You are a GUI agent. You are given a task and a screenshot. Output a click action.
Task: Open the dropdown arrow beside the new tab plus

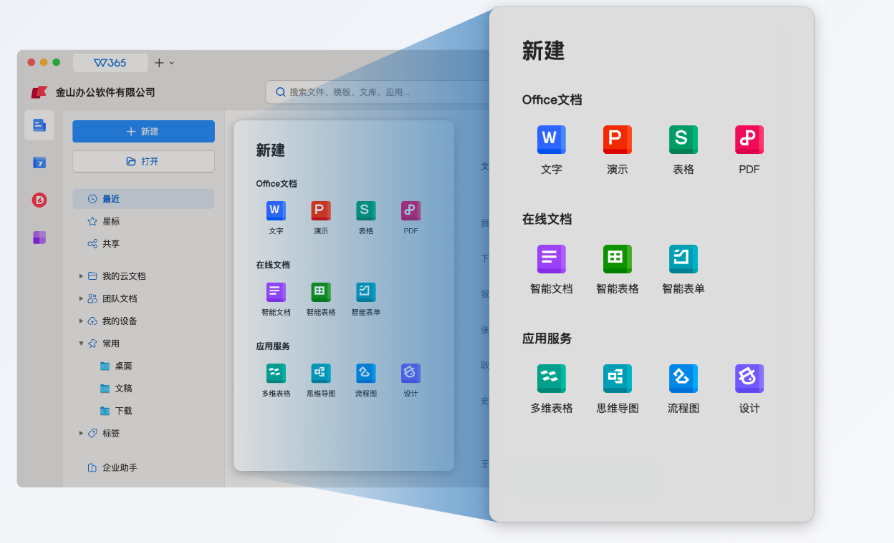click(172, 63)
